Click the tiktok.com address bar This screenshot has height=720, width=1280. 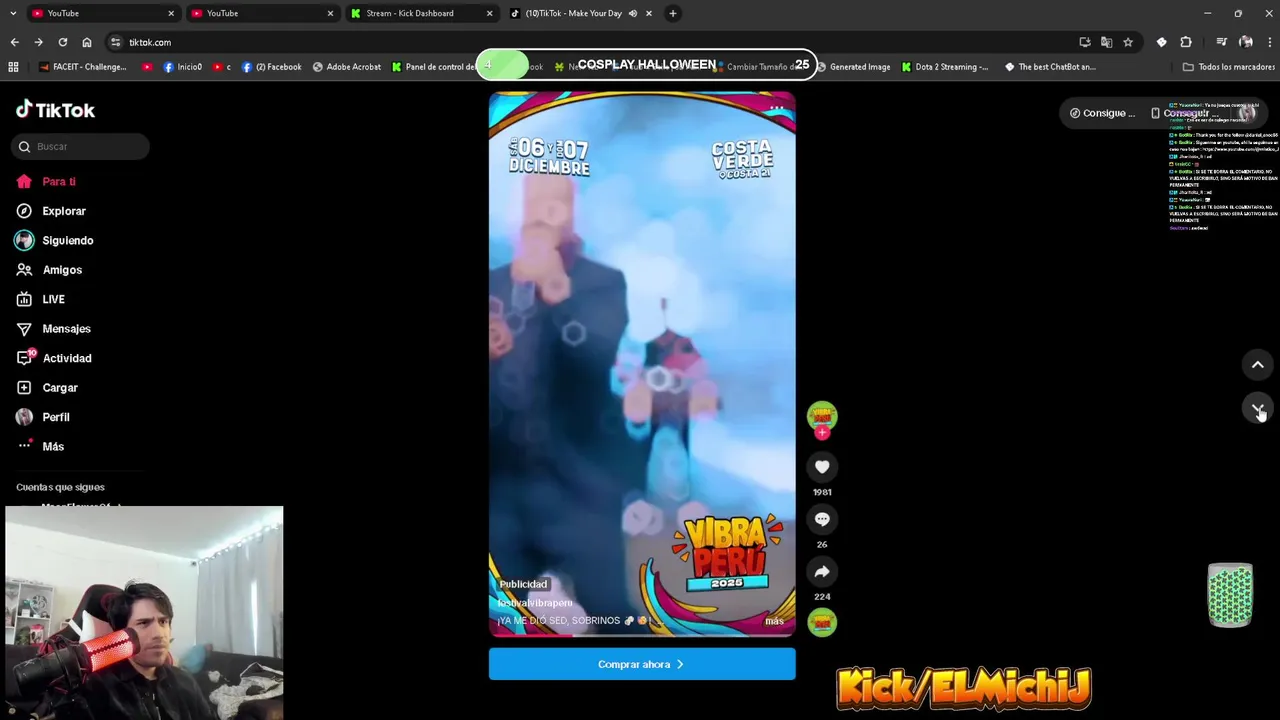pos(590,42)
